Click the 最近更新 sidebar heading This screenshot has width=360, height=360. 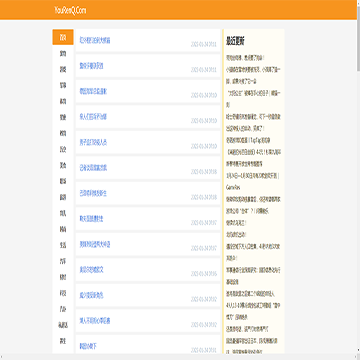pyautogui.click(x=235, y=41)
